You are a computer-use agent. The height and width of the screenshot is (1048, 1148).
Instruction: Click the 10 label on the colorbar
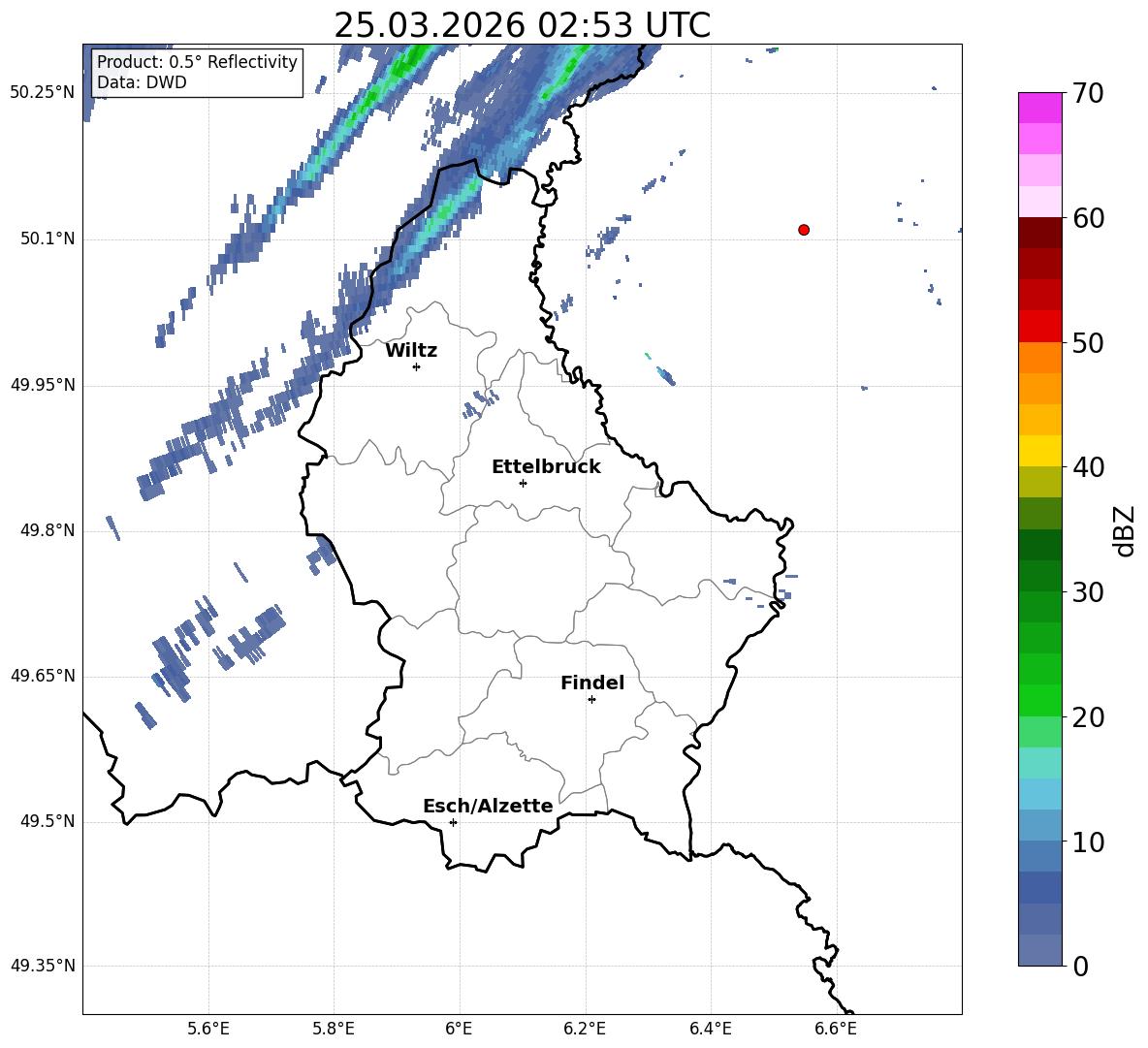click(1088, 842)
